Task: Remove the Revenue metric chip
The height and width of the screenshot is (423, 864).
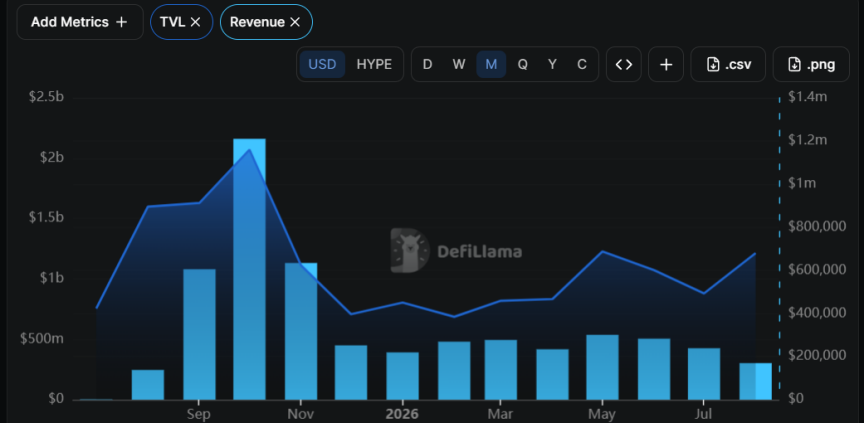Action: (x=295, y=22)
